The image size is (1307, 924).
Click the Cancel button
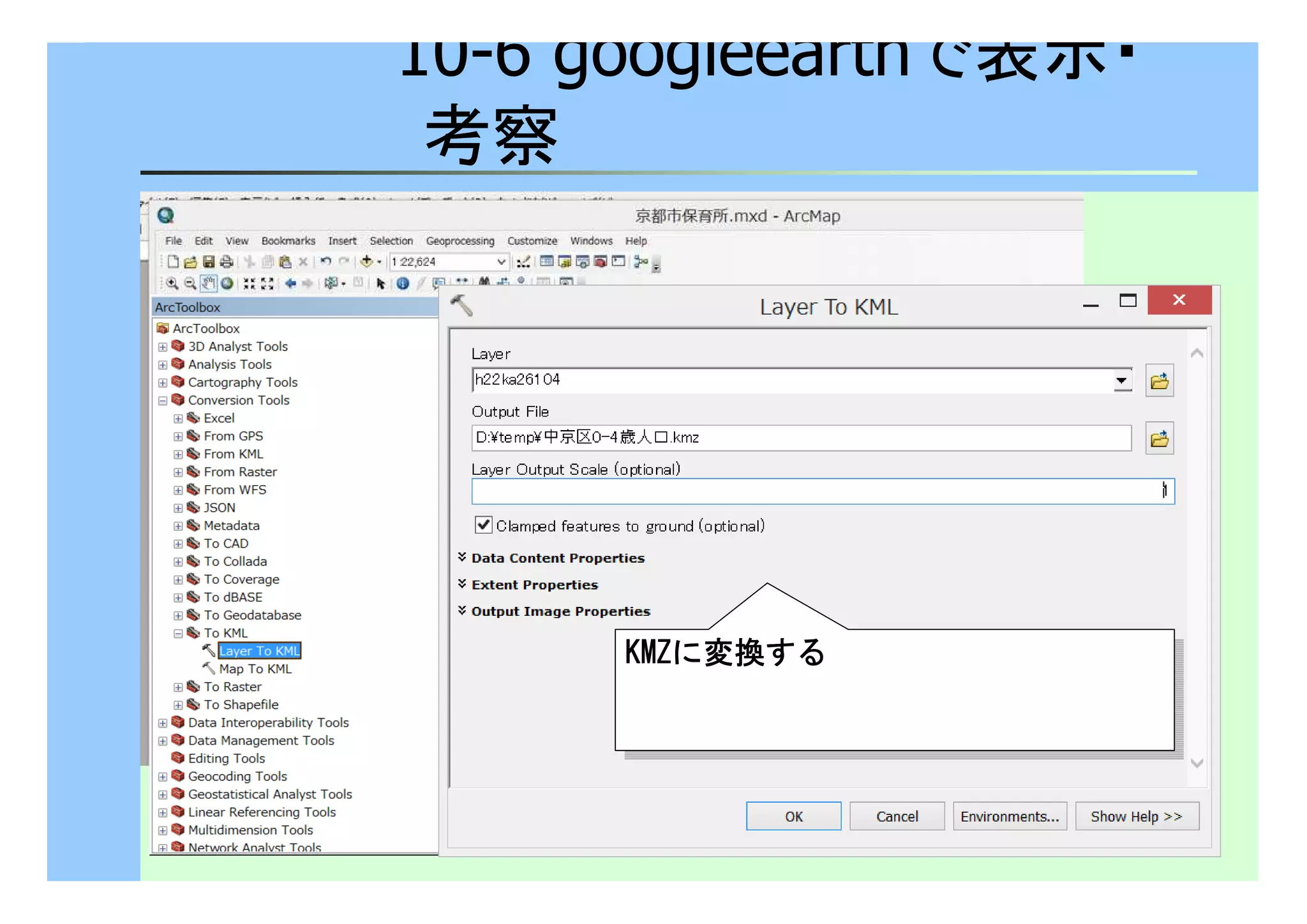[897, 816]
